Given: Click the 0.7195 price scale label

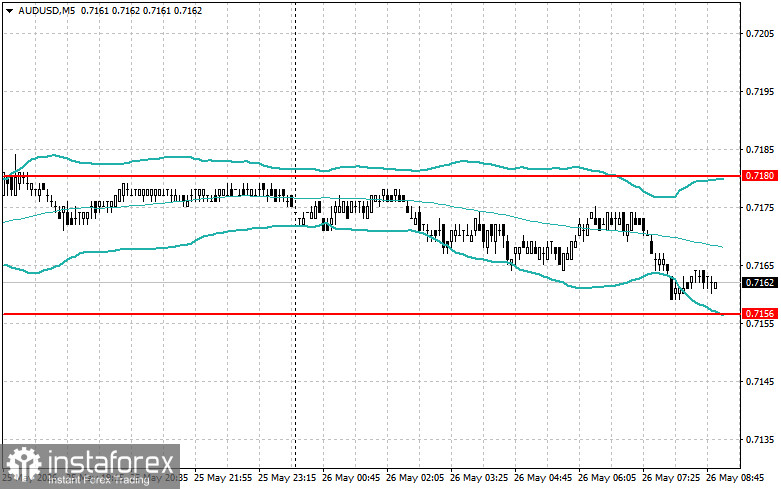Looking at the screenshot, I should tap(760, 92).
